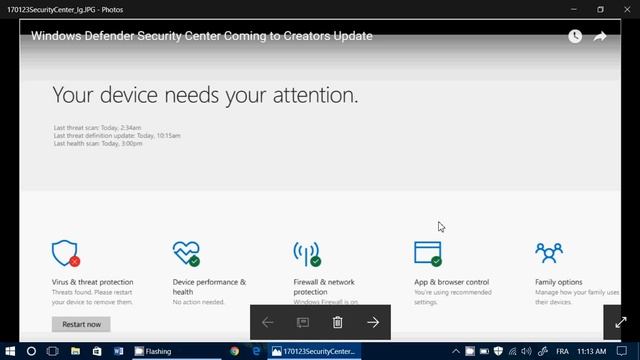This screenshot has height=360, width=640.
Task: Open the Store icon on taskbar
Action: (x=97, y=351)
